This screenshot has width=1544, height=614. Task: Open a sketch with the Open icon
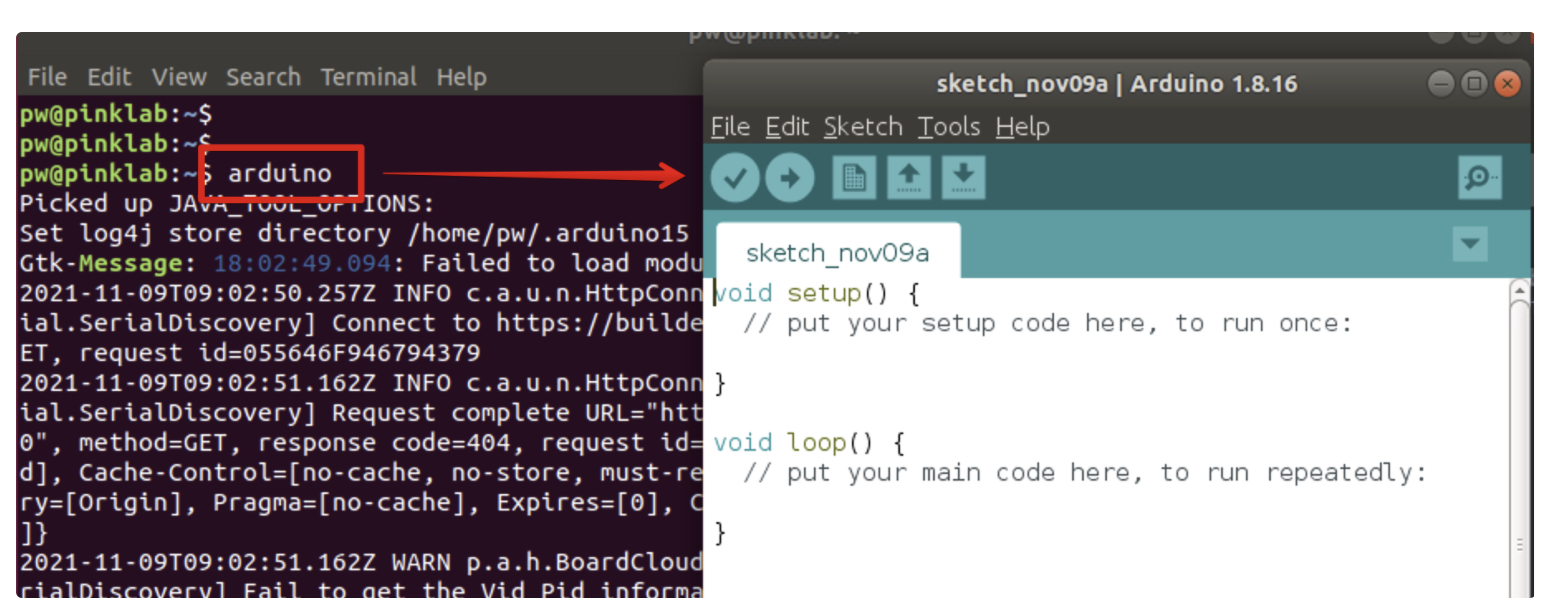[x=908, y=178]
